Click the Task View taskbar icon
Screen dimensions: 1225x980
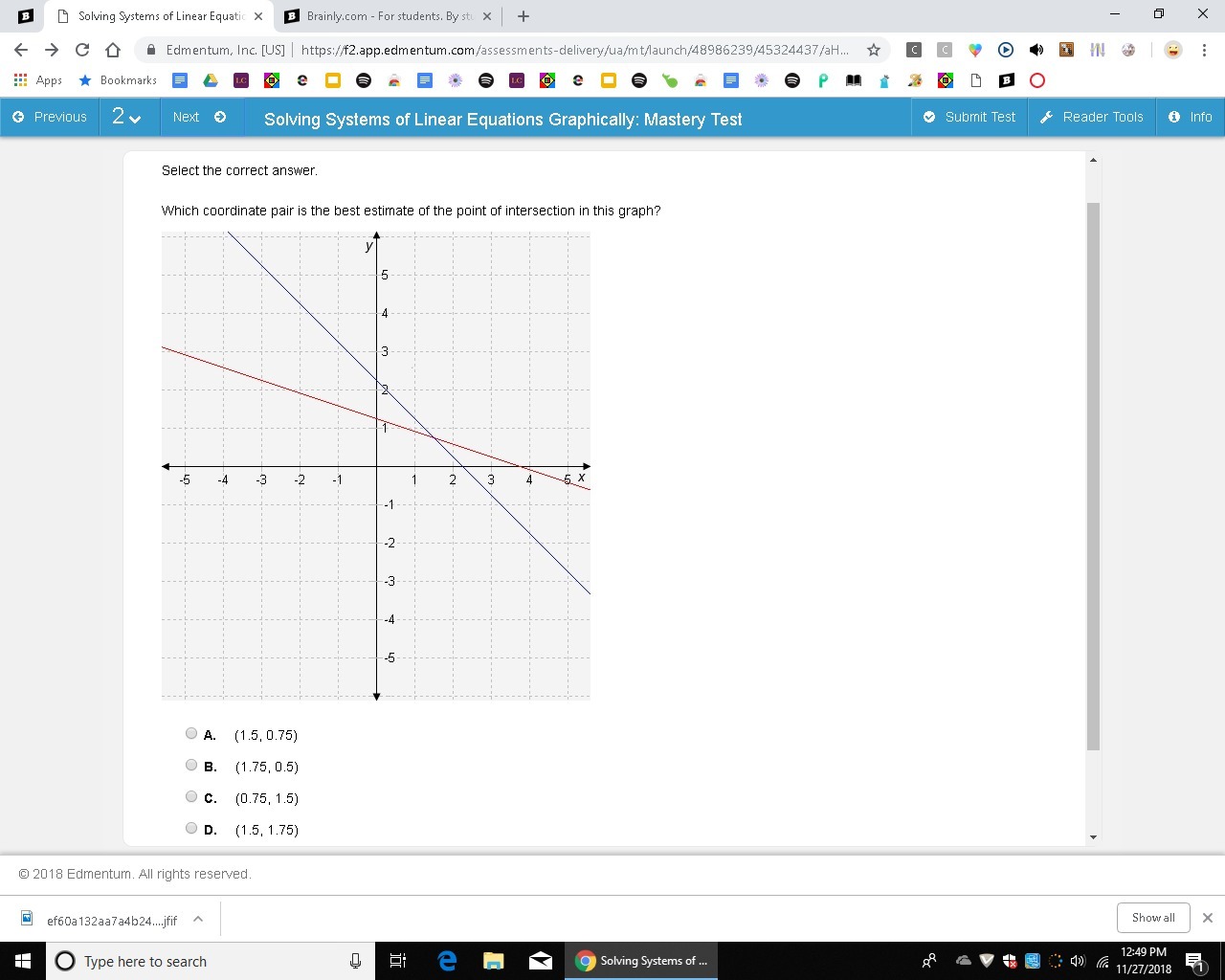[398, 960]
